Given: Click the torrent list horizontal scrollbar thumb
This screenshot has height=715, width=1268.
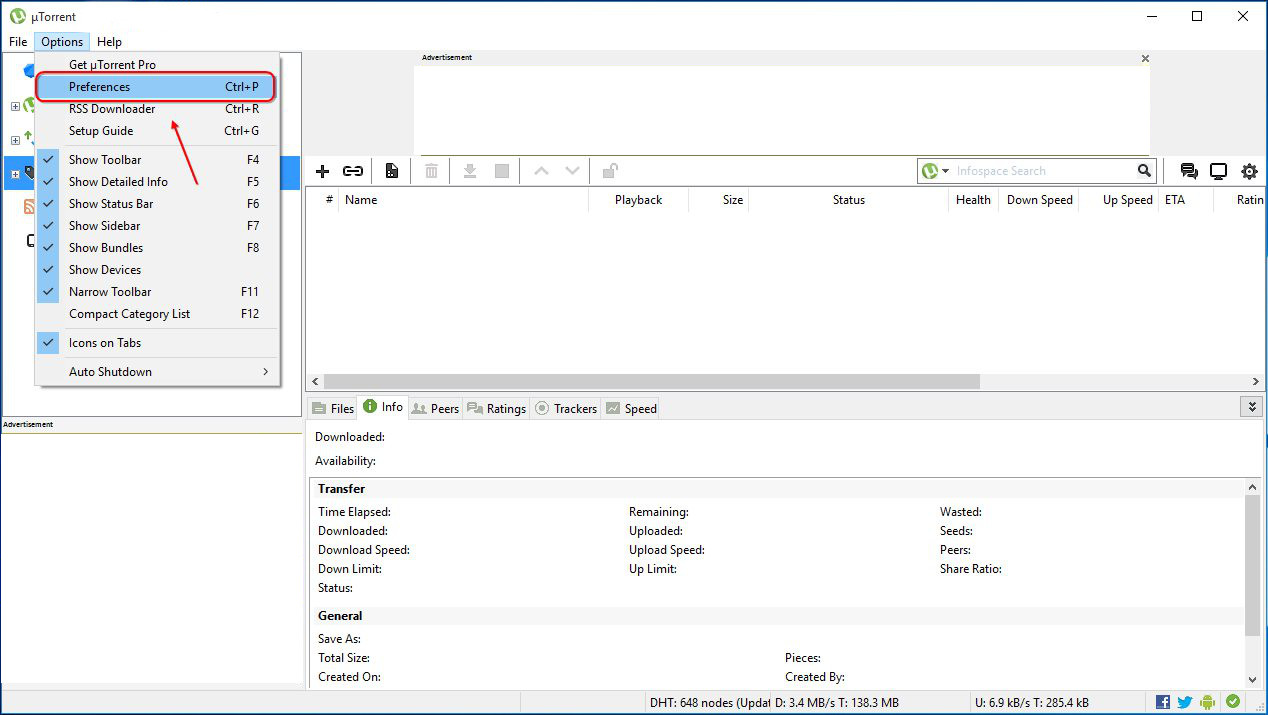Looking at the screenshot, I should coord(652,381).
